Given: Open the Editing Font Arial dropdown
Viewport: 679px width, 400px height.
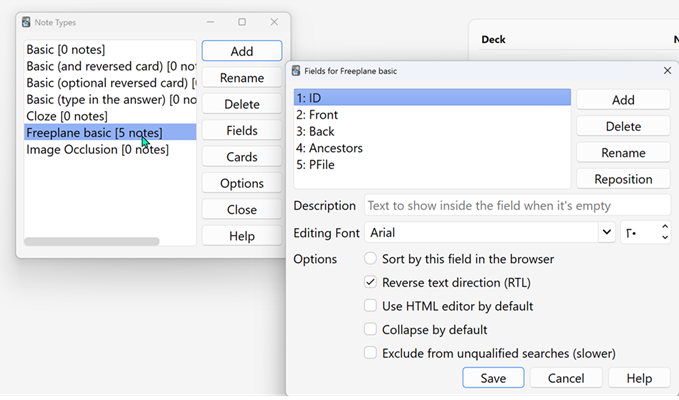Looking at the screenshot, I should [606, 233].
